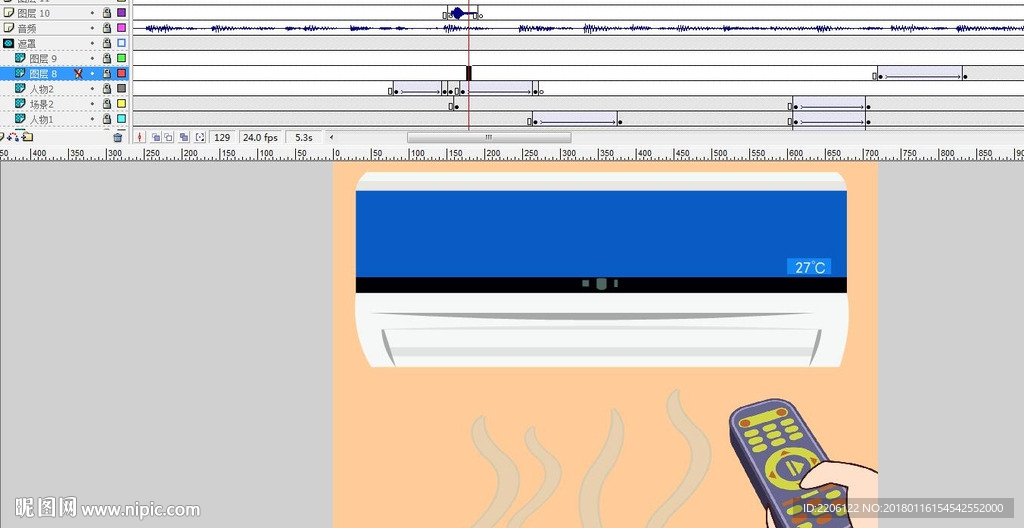Click the 遮罩 mask layer icon
This screenshot has height=528, width=1024.
coord(8,43)
